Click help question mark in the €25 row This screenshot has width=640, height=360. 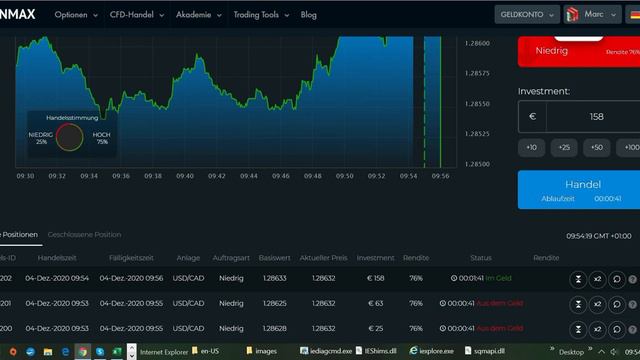pos(632,329)
